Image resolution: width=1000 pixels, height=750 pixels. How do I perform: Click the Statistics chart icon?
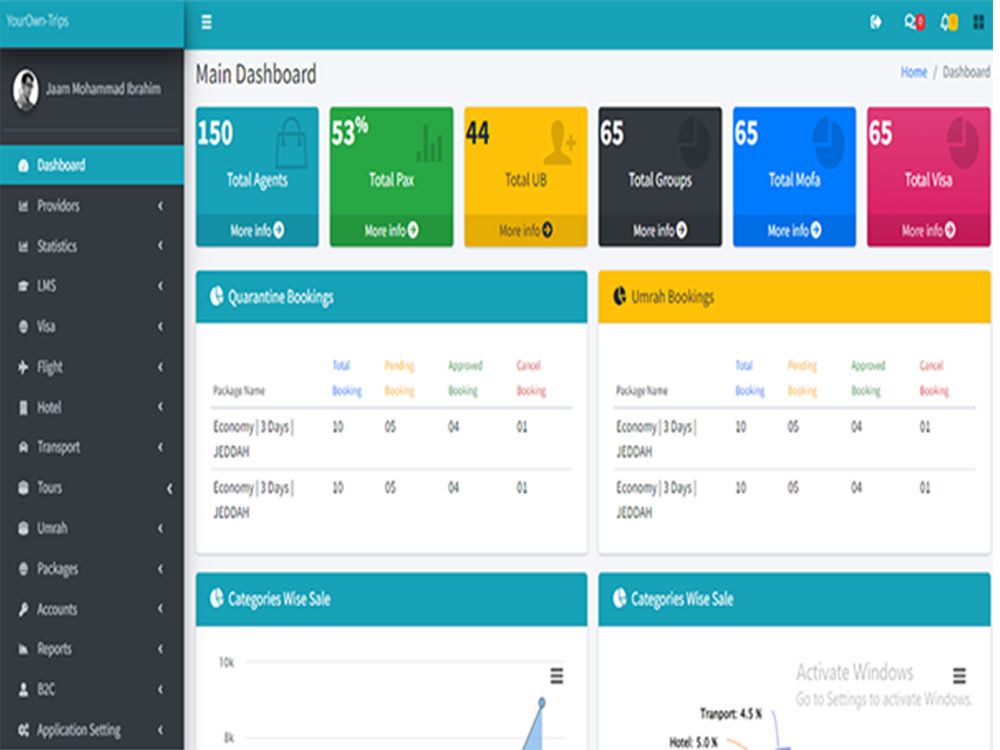[23, 246]
